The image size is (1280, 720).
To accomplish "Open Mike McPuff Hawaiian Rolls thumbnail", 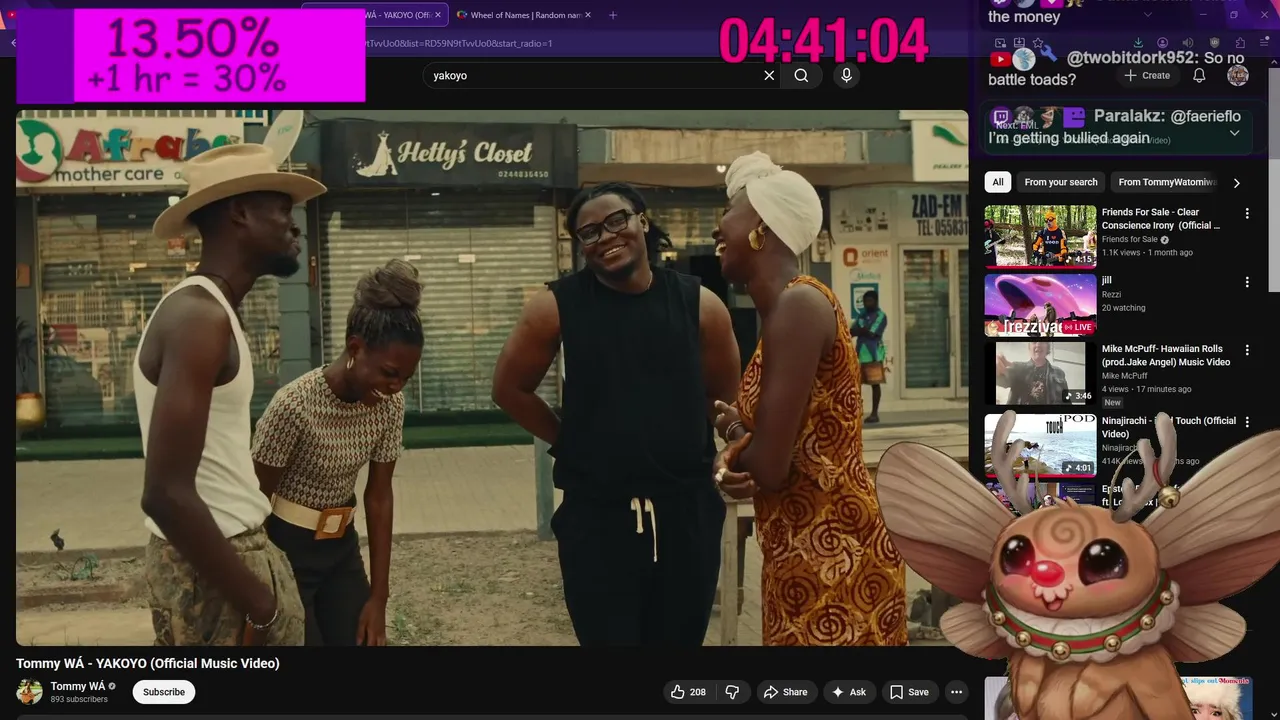I will point(1040,374).
